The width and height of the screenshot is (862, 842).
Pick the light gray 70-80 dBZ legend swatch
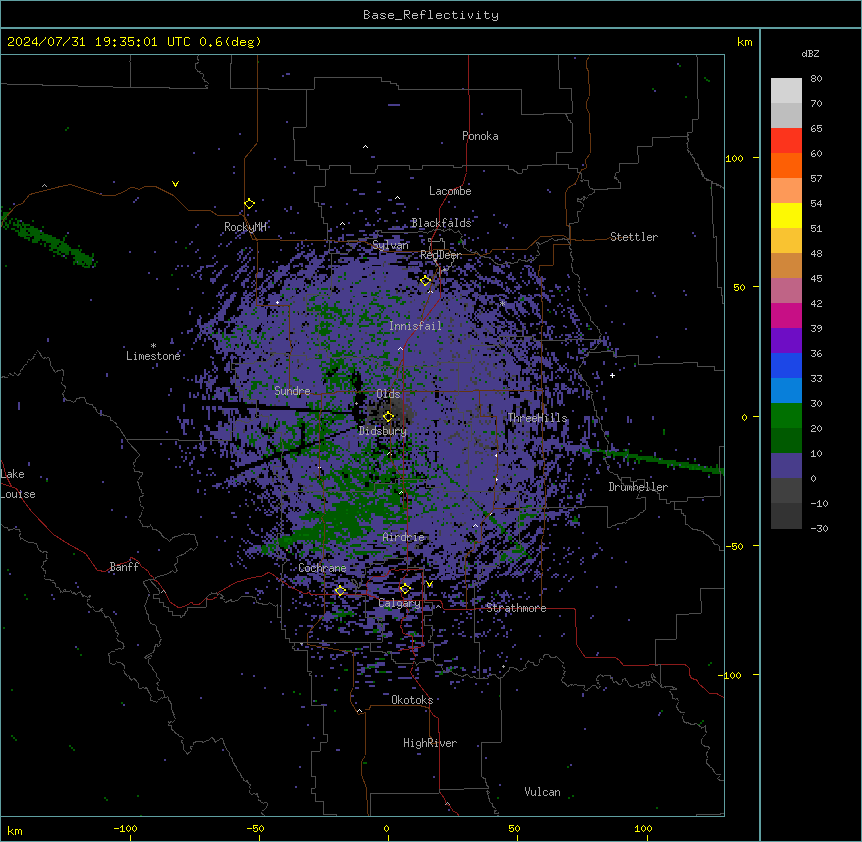(786, 91)
